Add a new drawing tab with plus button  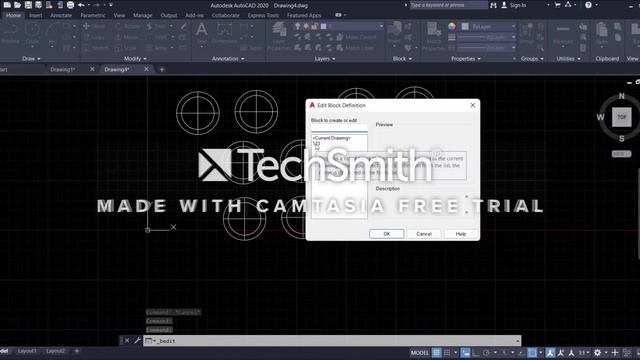[x=162, y=70]
